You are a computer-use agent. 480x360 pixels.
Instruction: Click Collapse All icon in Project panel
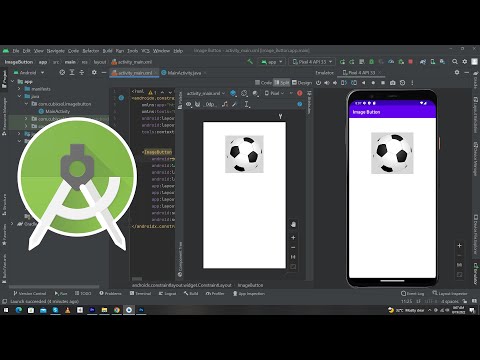[x=82, y=72]
